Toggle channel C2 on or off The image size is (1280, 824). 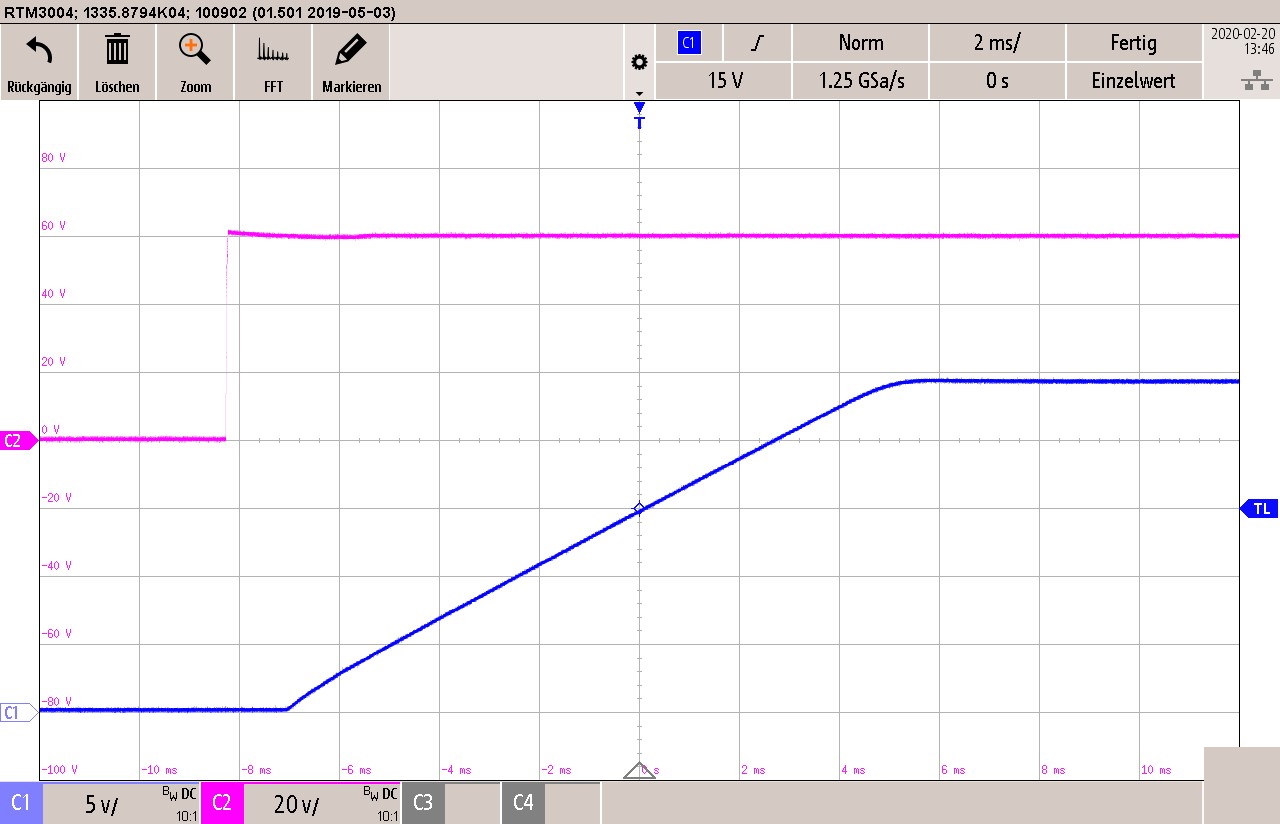coord(222,803)
